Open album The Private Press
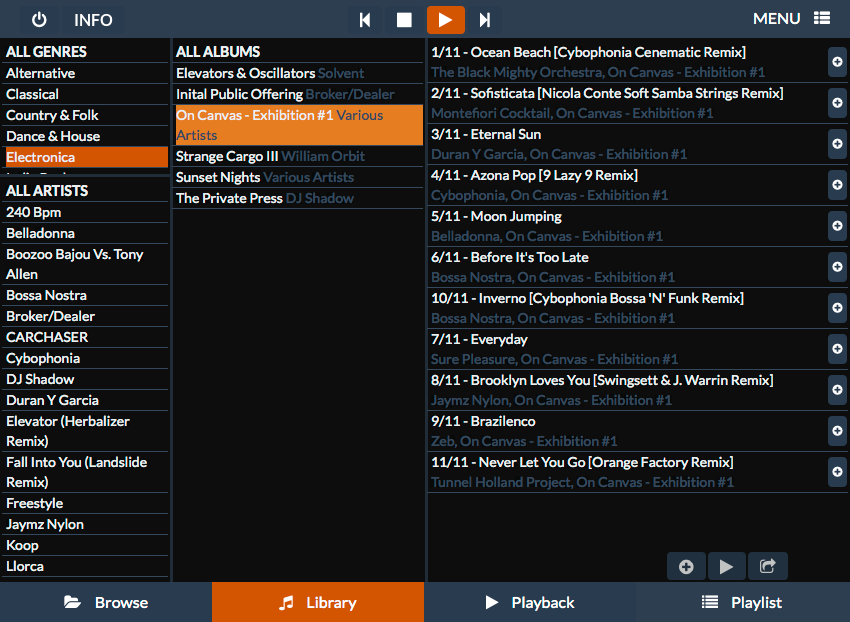Screen dimensions: 850x622 [x=299, y=198]
